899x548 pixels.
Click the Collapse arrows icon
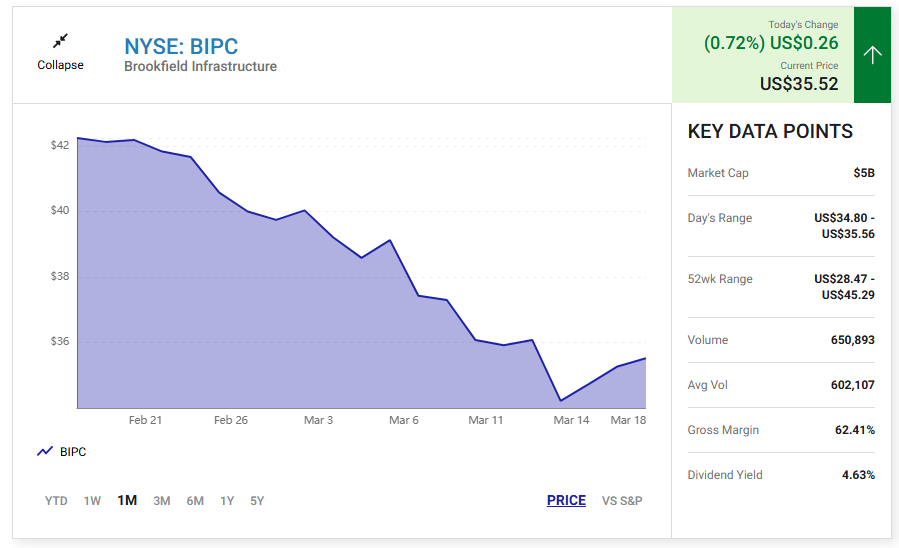(60, 41)
